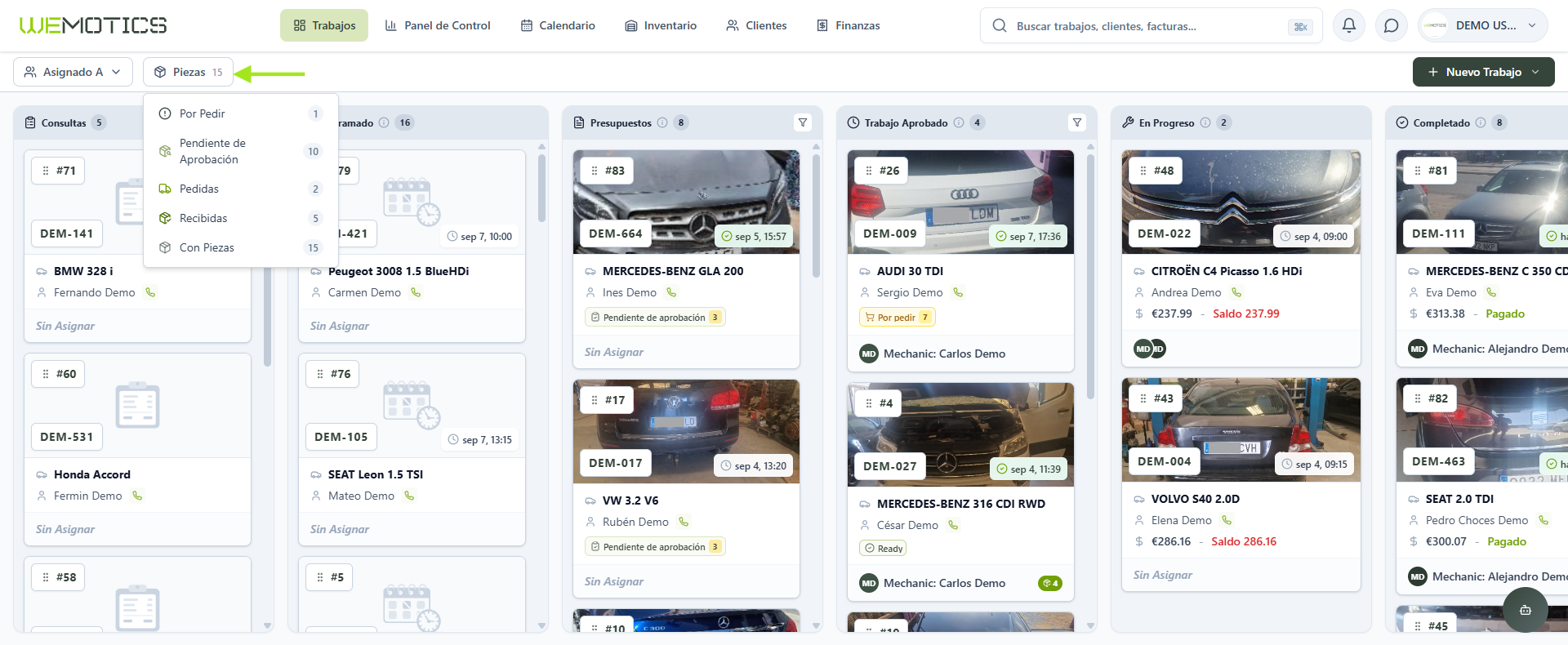
Task: Call Pedro Choces Demo via phone icon
Action: click(1543, 520)
